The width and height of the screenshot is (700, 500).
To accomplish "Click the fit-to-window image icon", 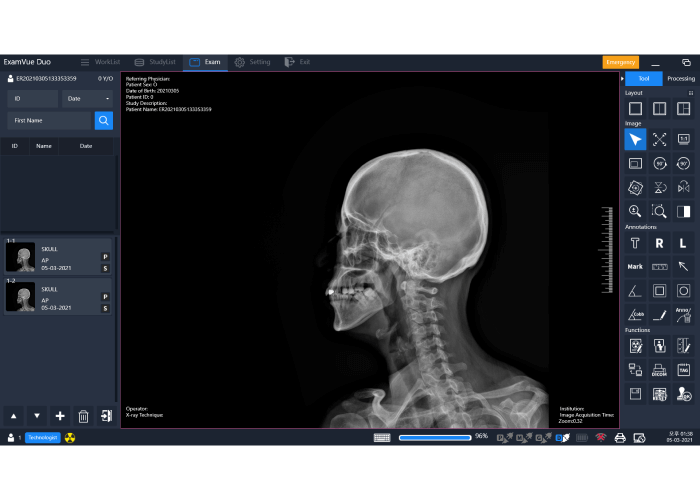I will (659, 139).
